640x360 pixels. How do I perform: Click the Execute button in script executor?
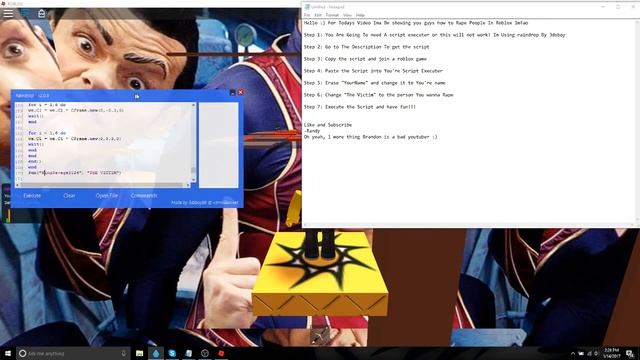coord(32,196)
